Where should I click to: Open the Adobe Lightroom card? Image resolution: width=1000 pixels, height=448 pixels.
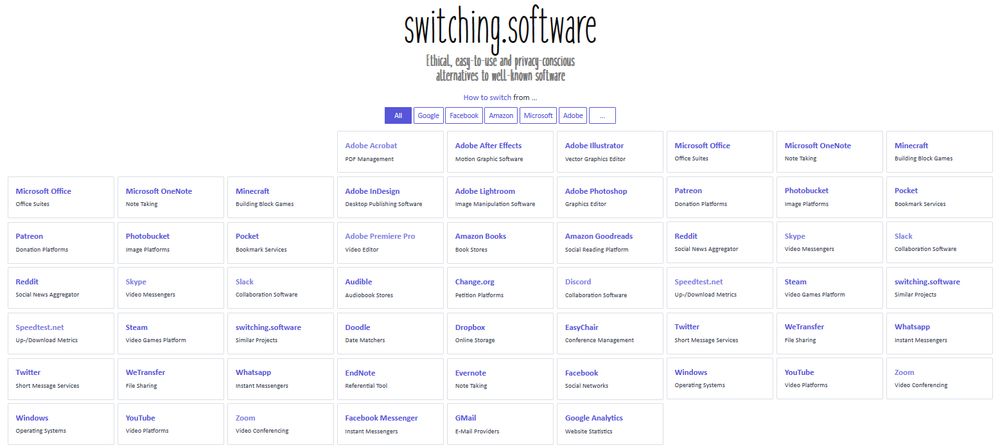(500, 197)
